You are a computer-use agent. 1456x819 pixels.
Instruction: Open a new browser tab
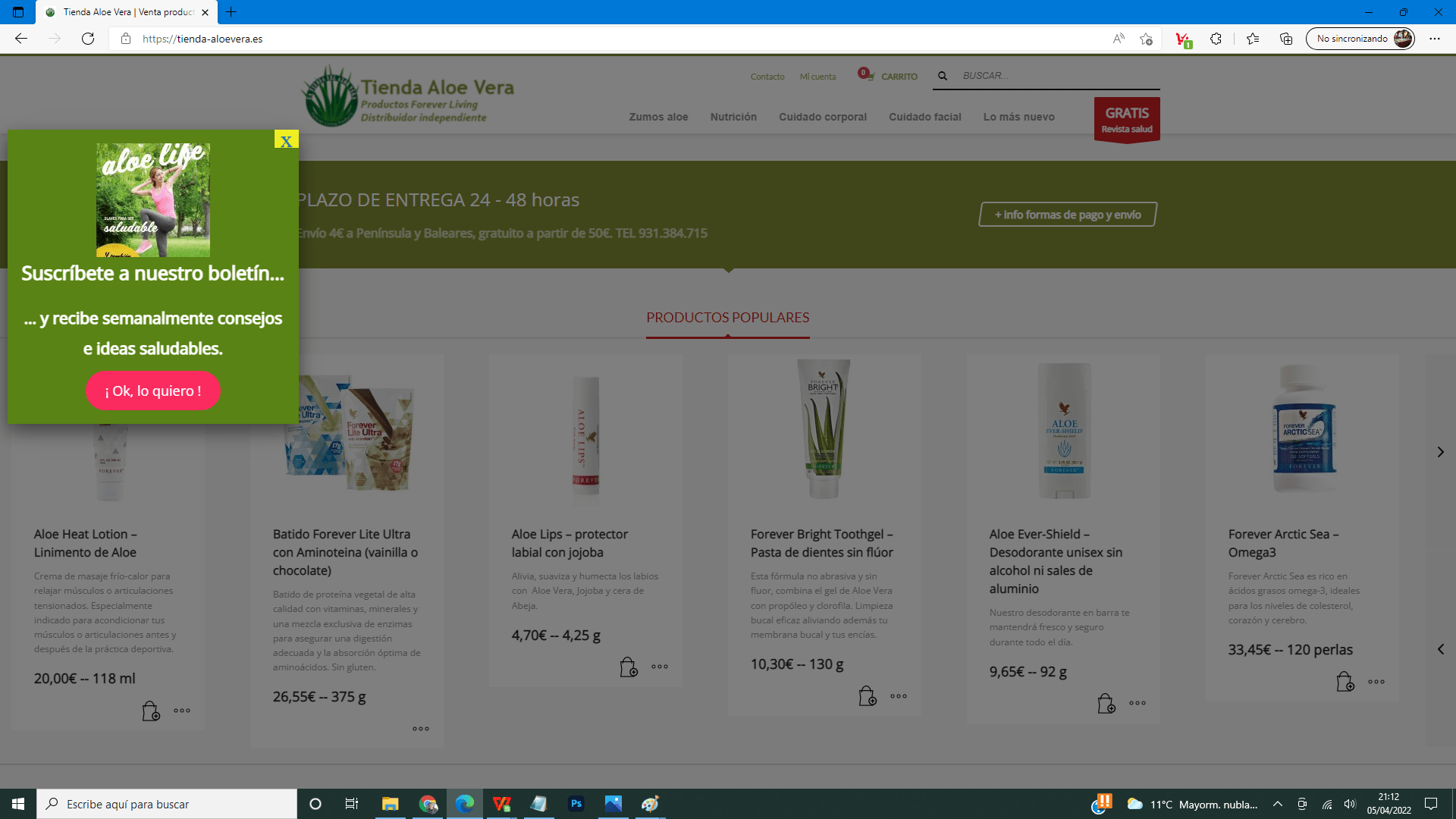click(x=231, y=12)
